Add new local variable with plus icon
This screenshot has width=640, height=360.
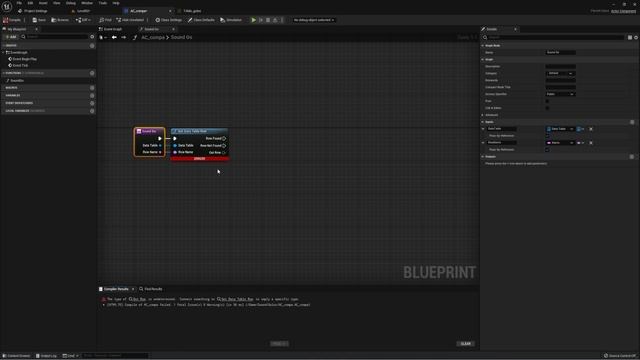[x=92, y=111]
